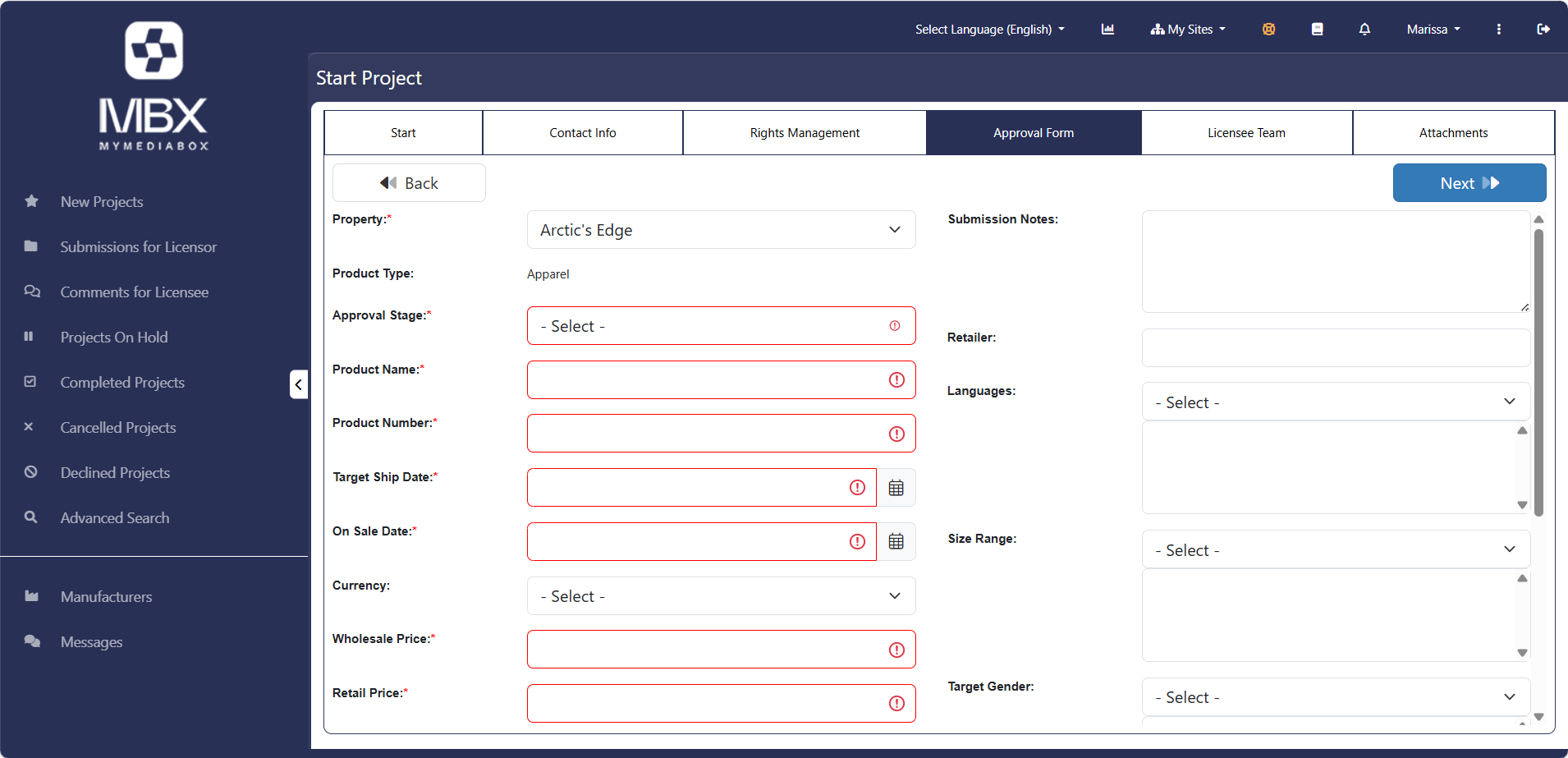
Task: Click the logout icon in top bar
Action: [1543, 29]
